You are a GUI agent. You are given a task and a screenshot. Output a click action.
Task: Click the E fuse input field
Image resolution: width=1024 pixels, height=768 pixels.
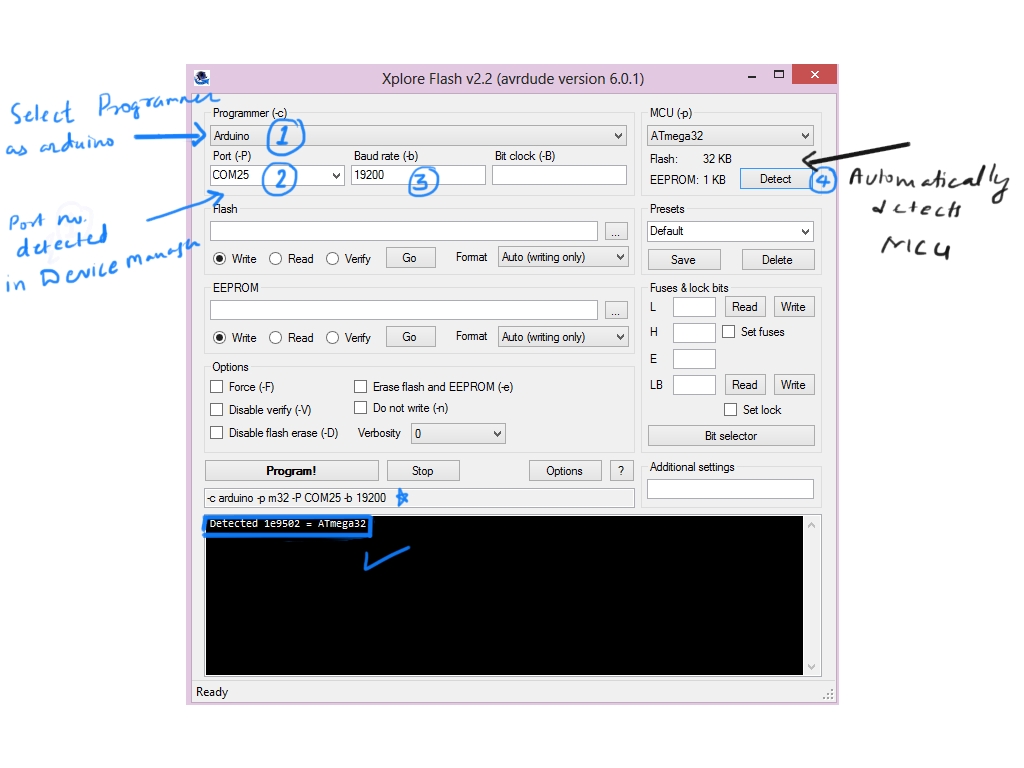(x=694, y=359)
